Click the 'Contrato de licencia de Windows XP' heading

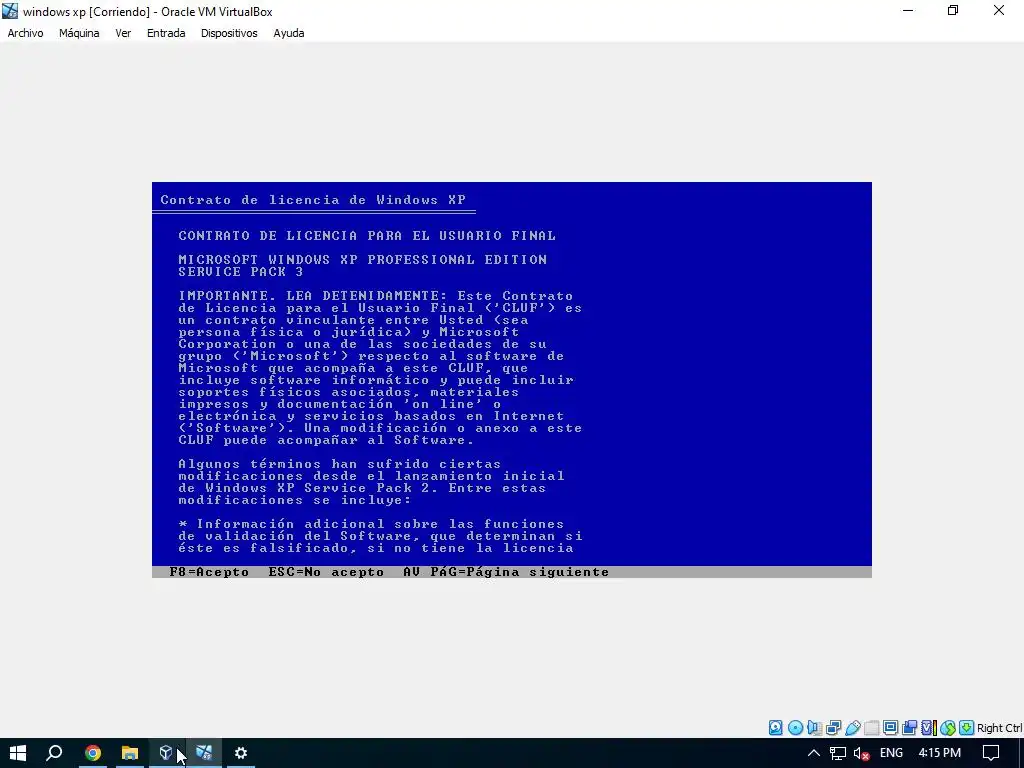313,200
